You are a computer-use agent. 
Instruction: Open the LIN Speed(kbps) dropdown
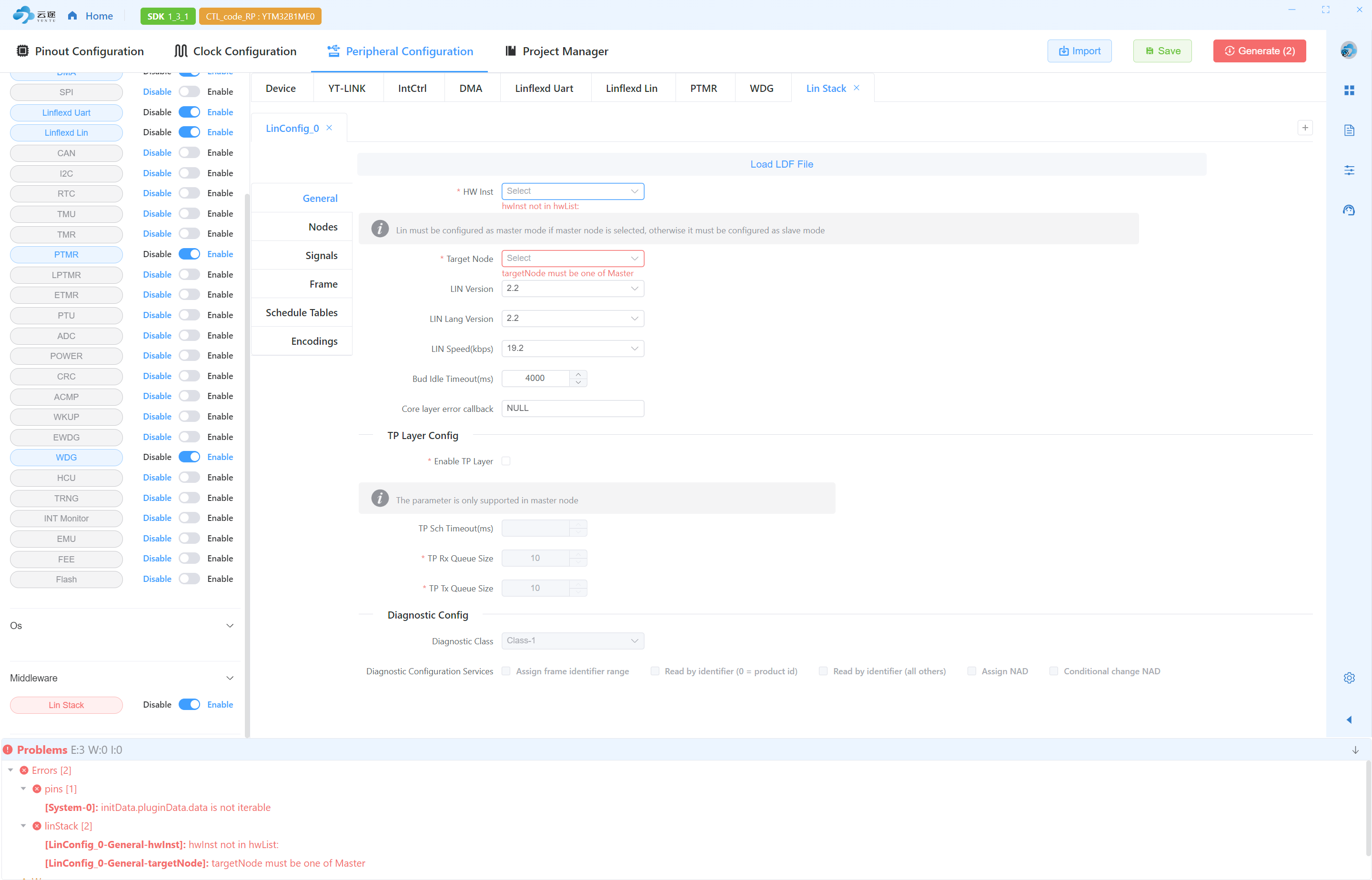click(572, 349)
